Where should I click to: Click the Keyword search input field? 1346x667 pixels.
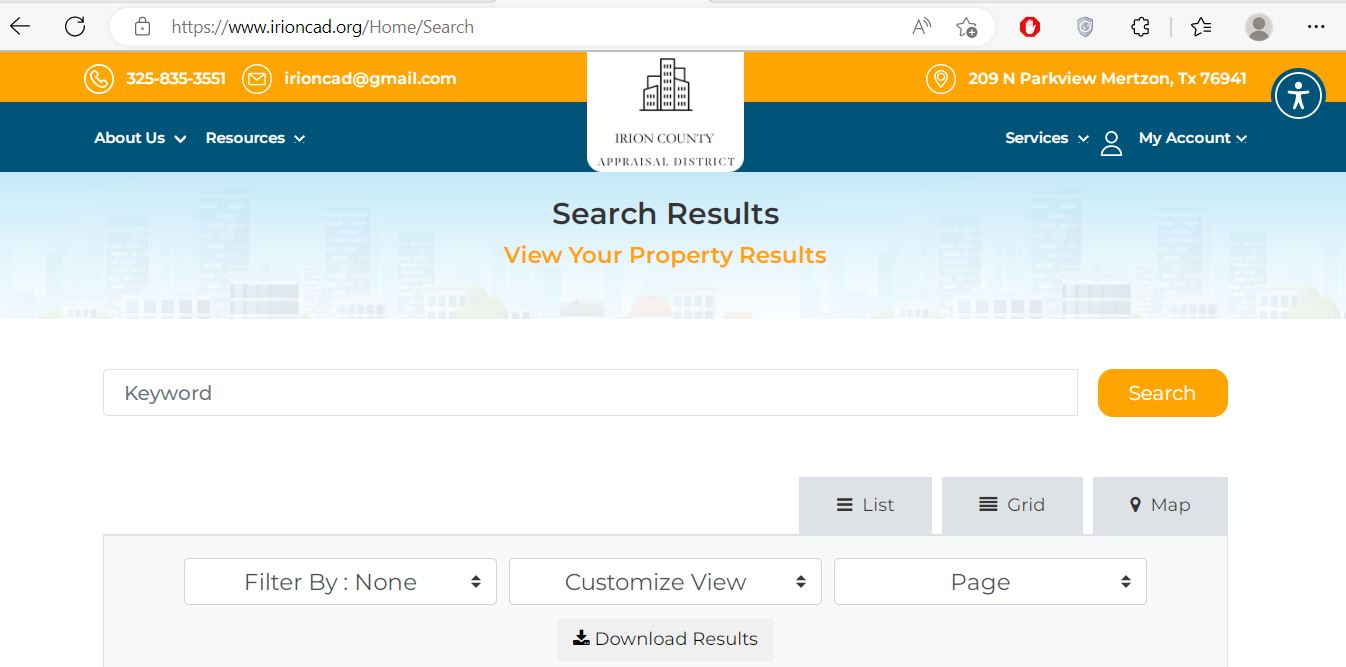(x=590, y=393)
